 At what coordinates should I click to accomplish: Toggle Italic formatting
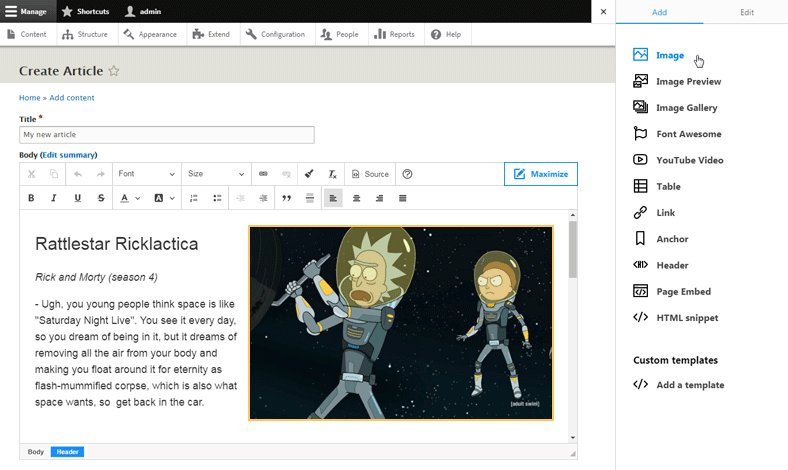(x=54, y=198)
